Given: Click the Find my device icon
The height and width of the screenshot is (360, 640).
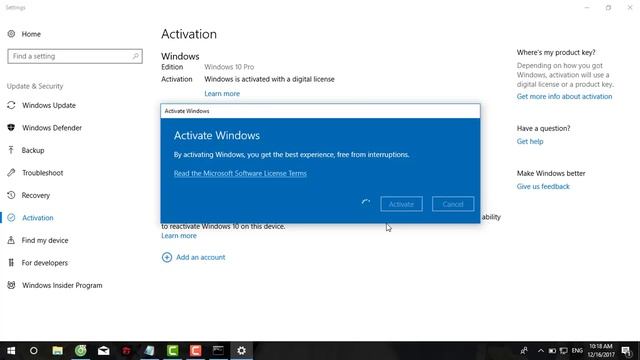Looking at the screenshot, I should pyautogui.click(x=11, y=240).
